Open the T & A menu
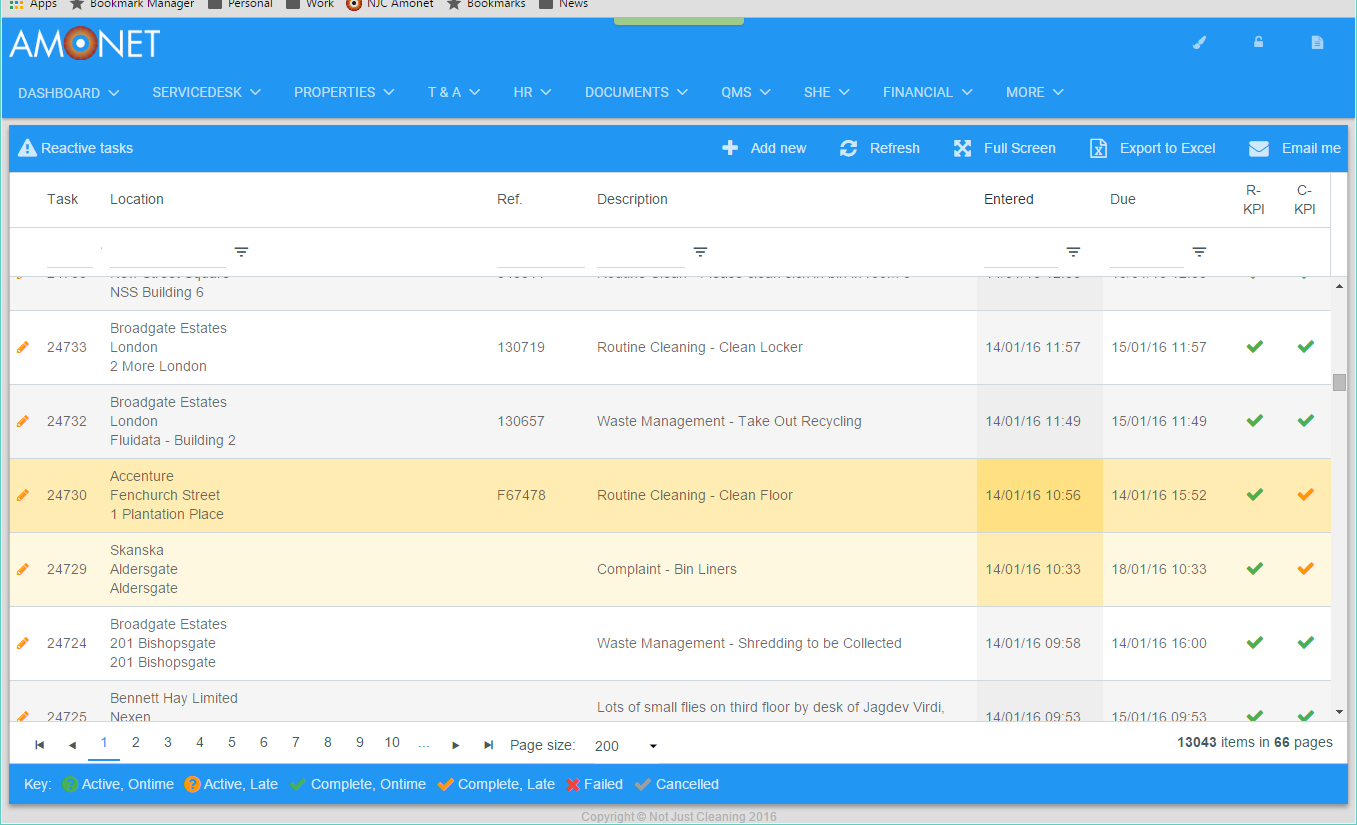The image size is (1357, 825). [x=455, y=92]
